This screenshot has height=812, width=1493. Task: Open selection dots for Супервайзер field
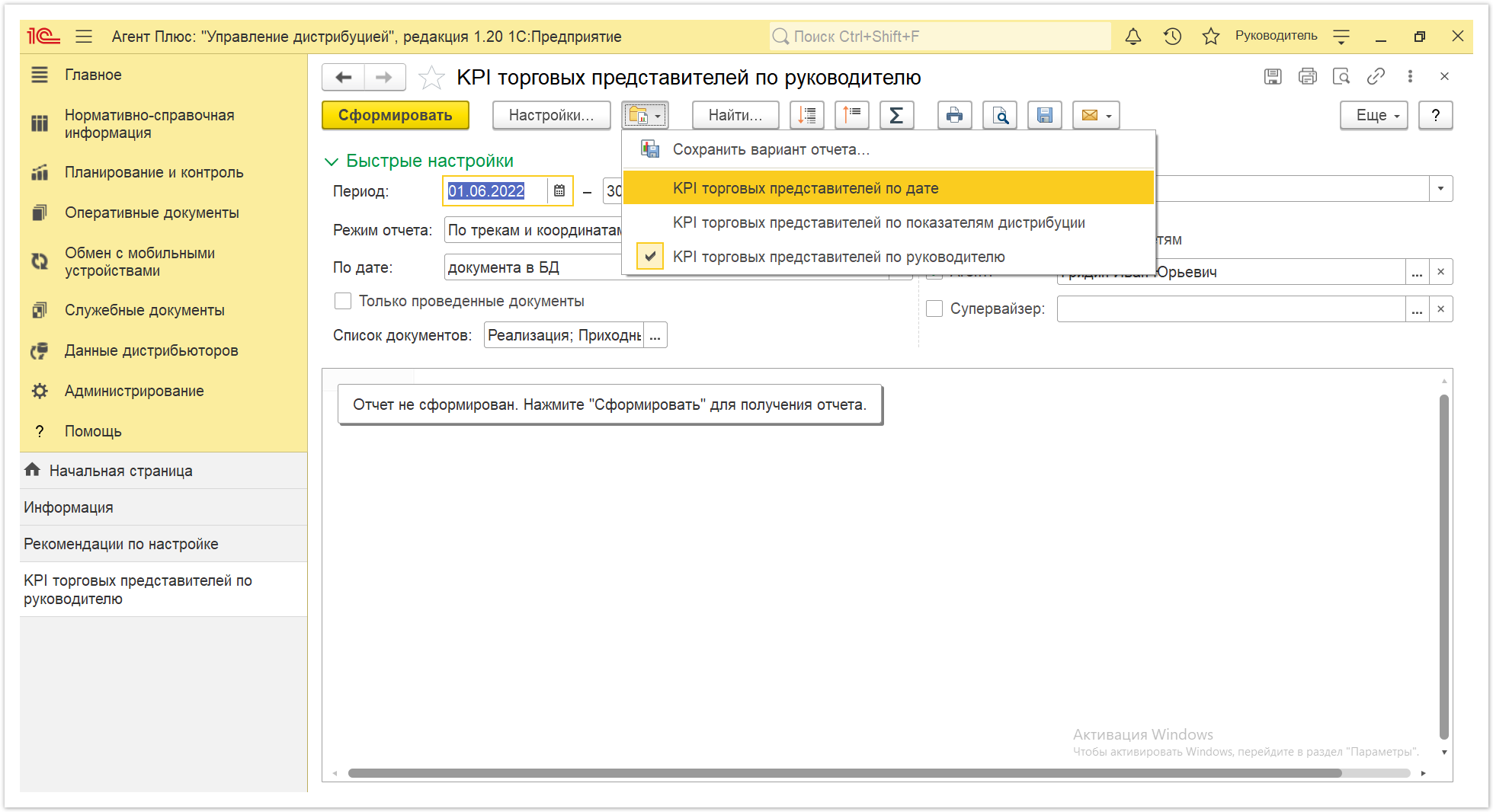click(1417, 309)
